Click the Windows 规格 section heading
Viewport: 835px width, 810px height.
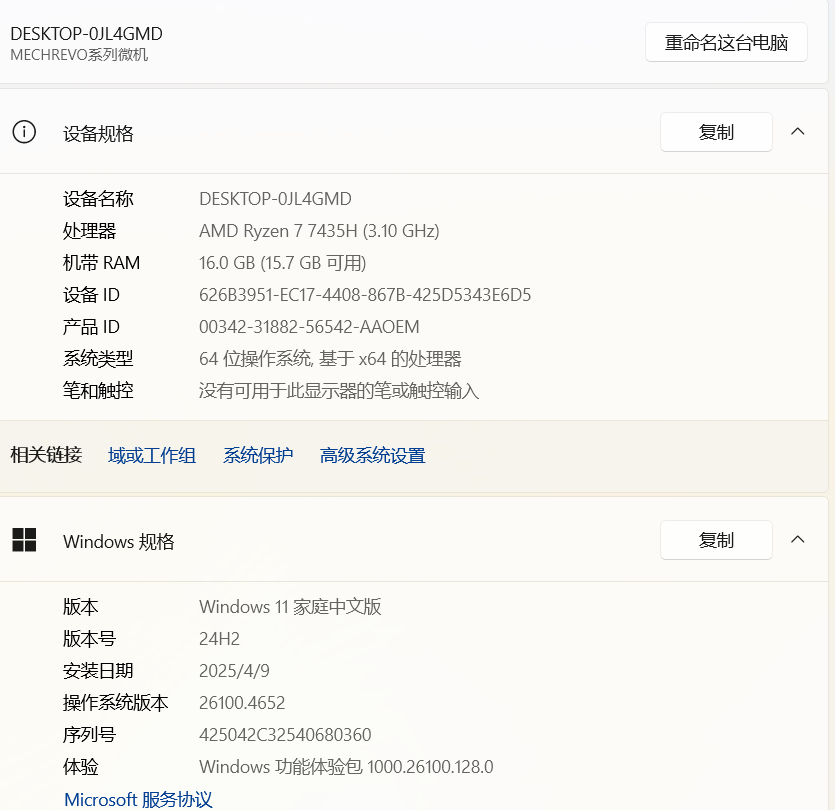(x=119, y=542)
